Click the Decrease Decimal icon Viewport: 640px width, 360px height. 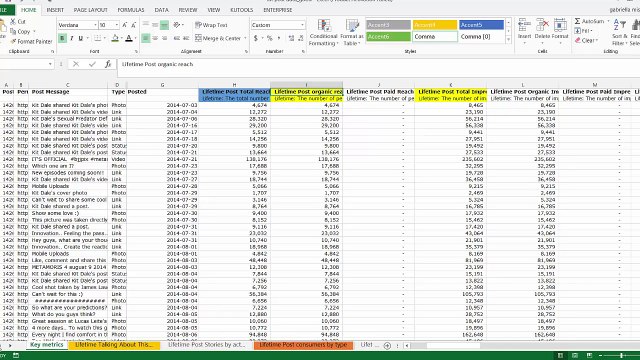[301, 38]
